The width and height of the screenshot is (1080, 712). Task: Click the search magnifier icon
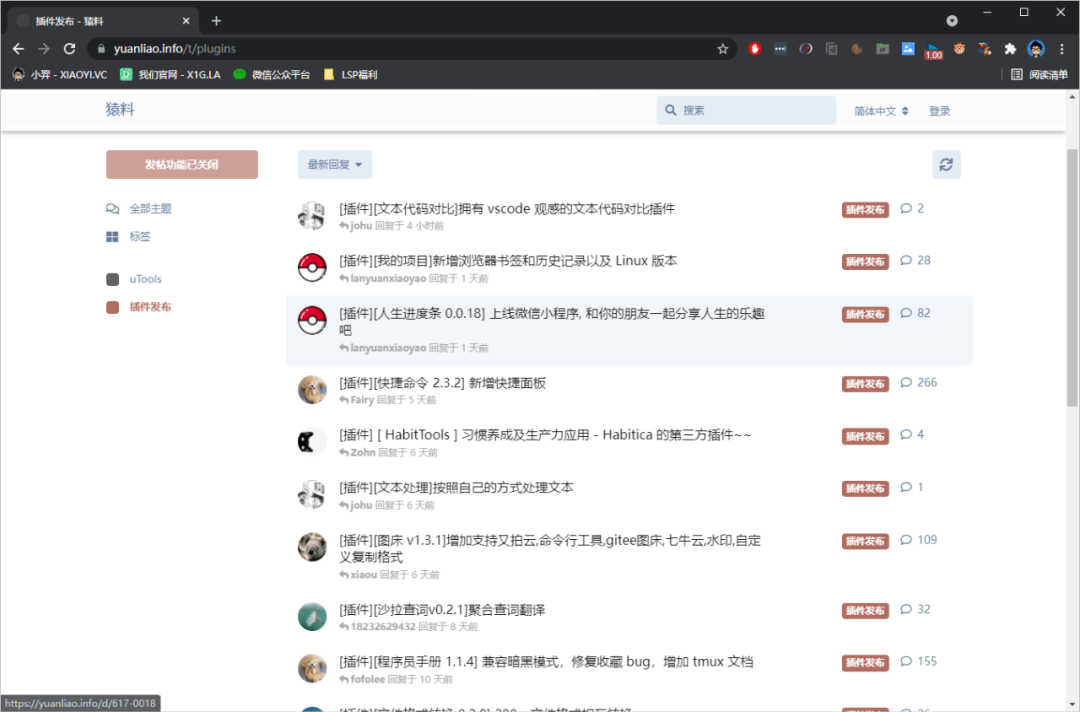tap(670, 110)
